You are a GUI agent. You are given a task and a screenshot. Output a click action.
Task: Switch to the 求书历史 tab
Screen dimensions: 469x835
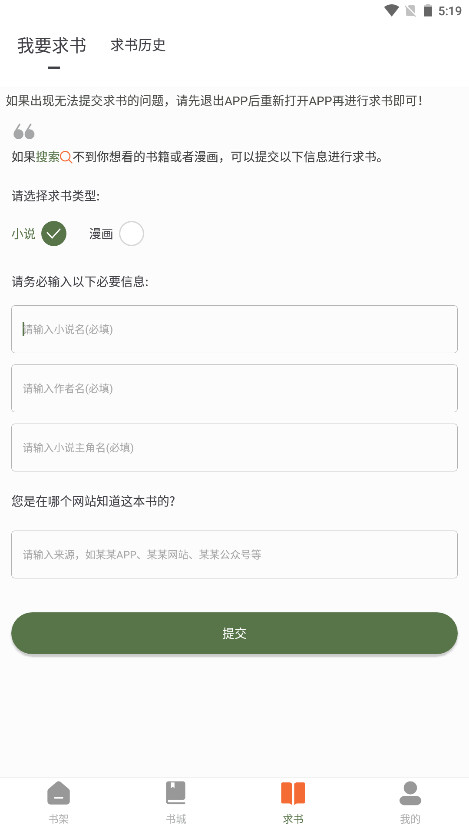click(x=138, y=45)
